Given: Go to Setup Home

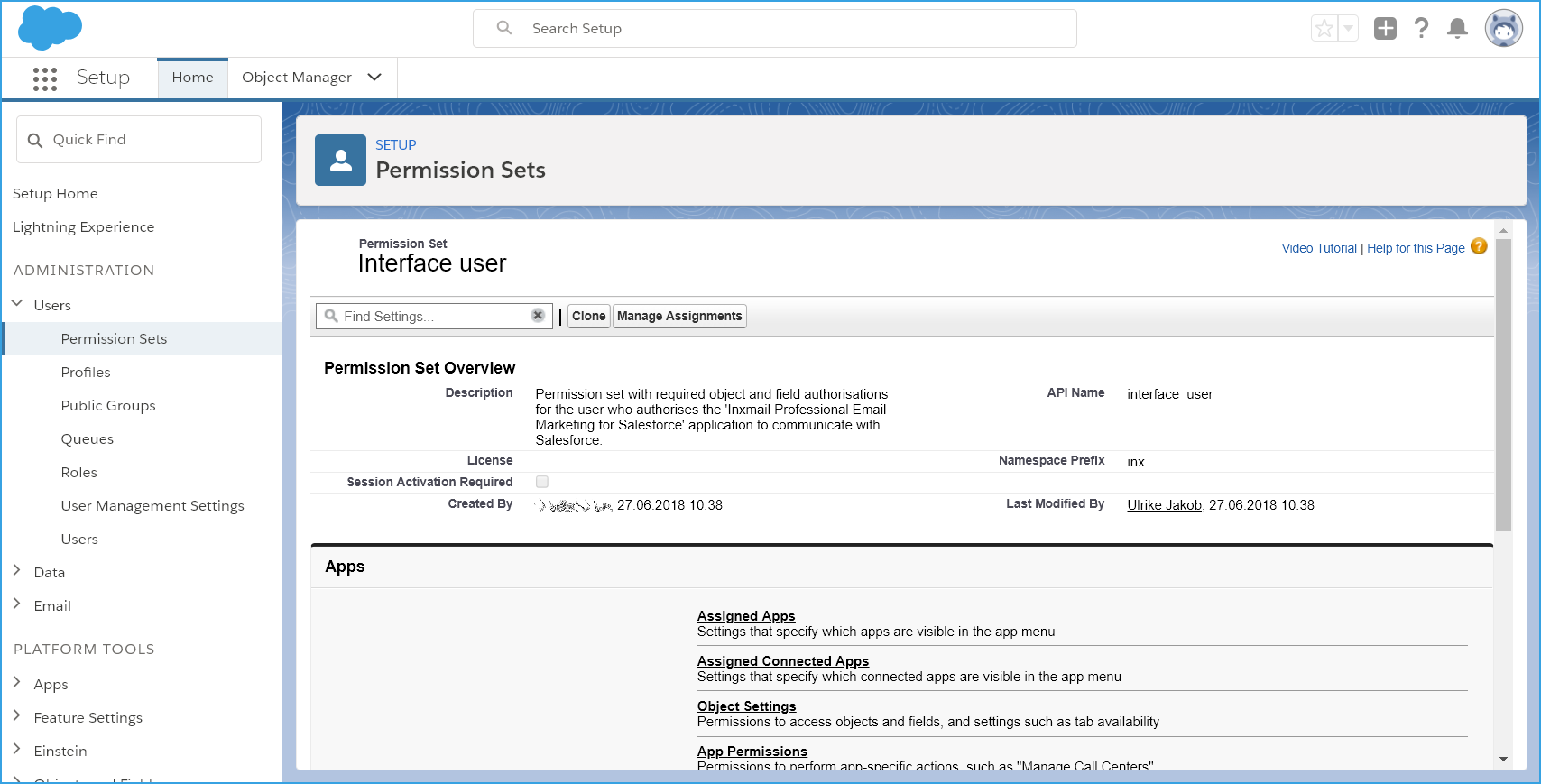Looking at the screenshot, I should pos(55,193).
